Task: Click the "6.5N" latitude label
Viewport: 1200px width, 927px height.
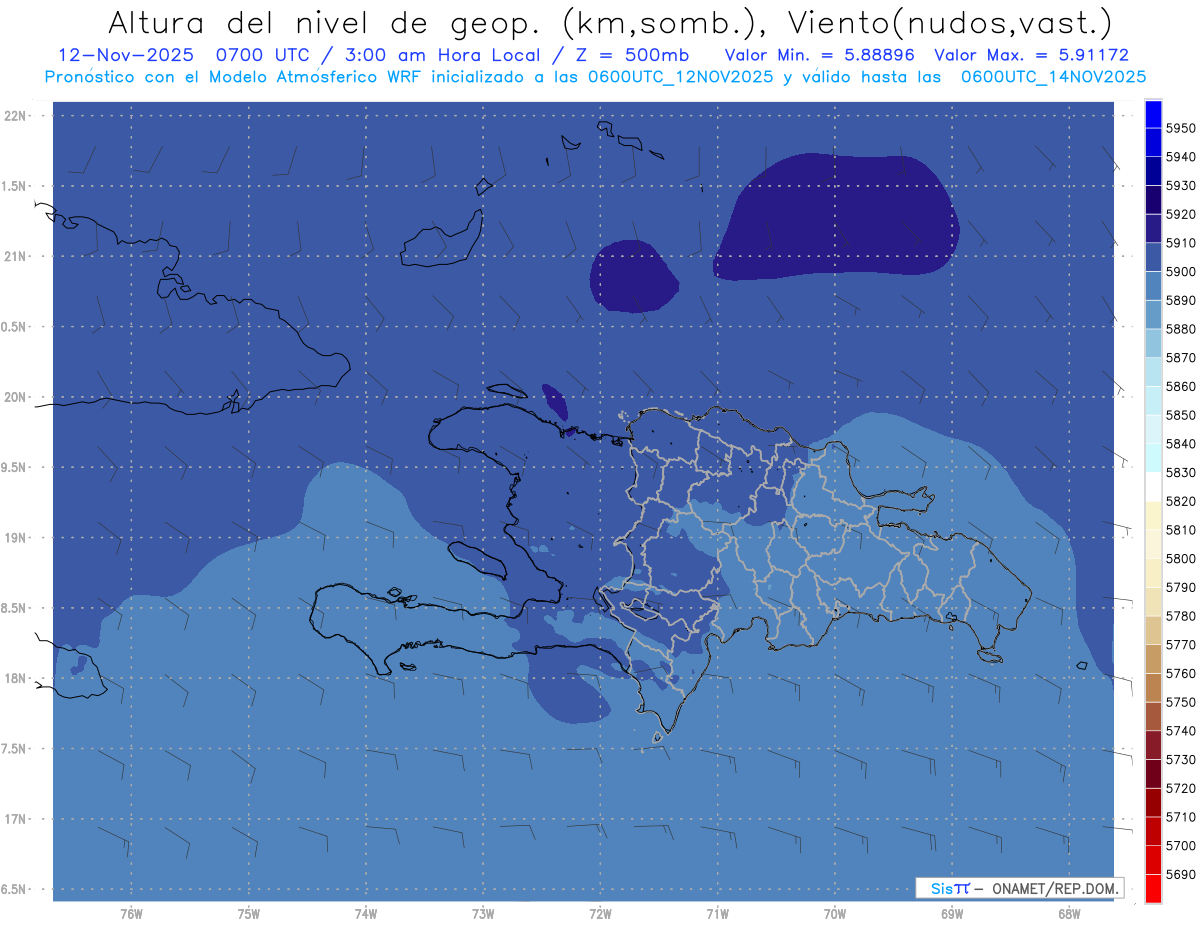Action: 15,889
